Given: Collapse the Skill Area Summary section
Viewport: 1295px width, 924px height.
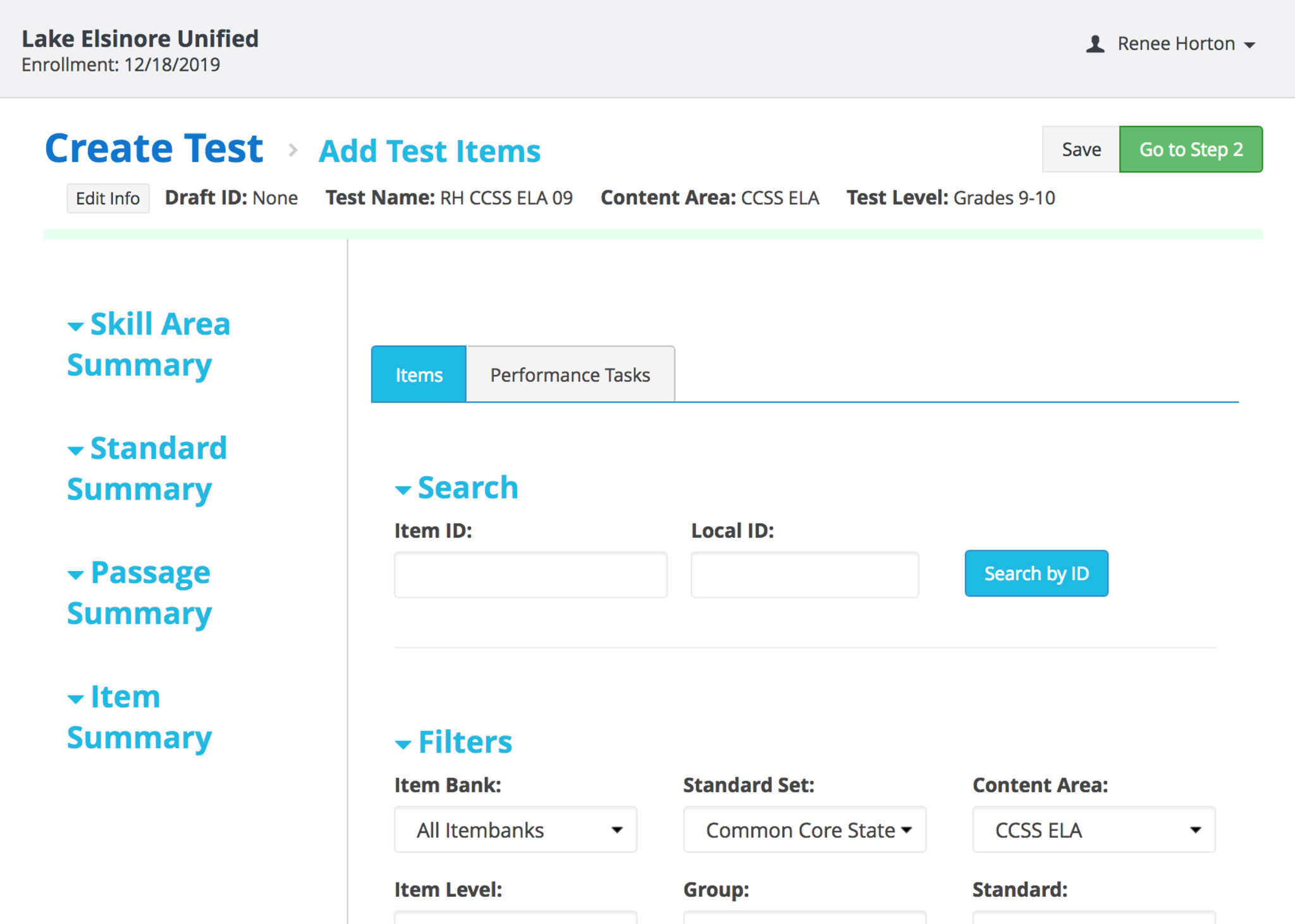Looking at the screenshot, I should (x=76, y=326).
